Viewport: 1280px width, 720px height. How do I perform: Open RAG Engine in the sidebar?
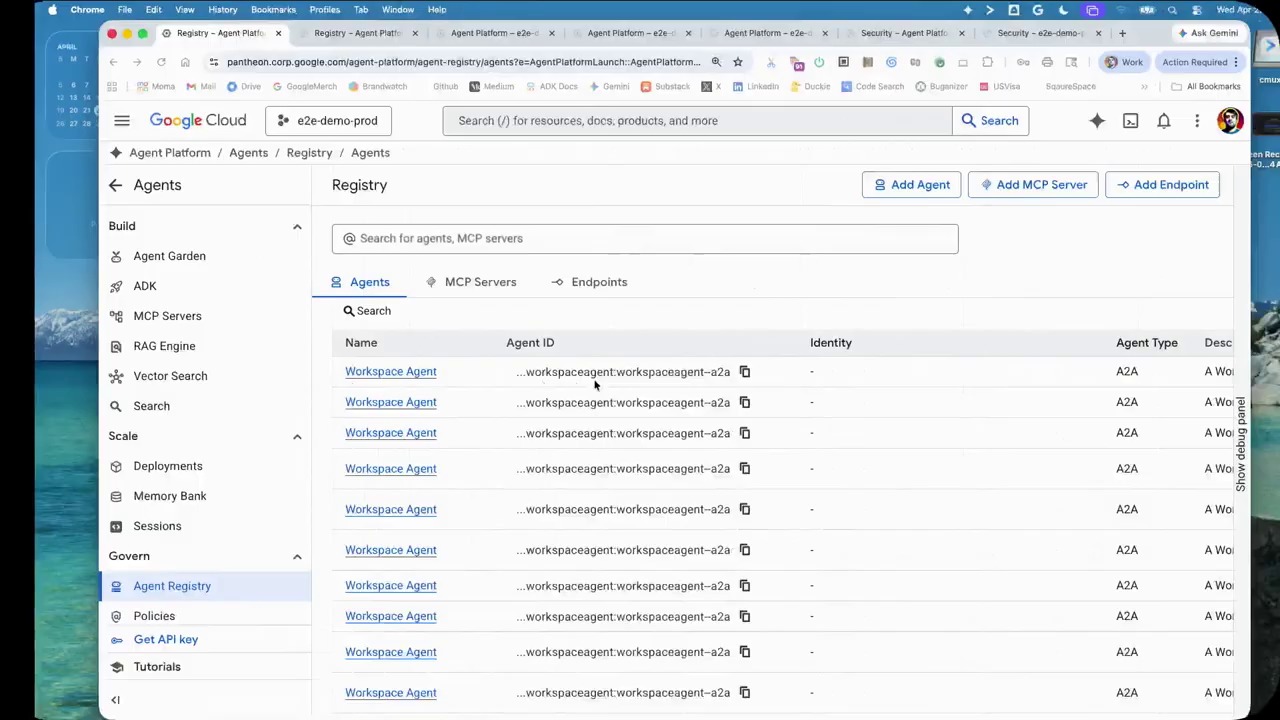click(164, 346)
